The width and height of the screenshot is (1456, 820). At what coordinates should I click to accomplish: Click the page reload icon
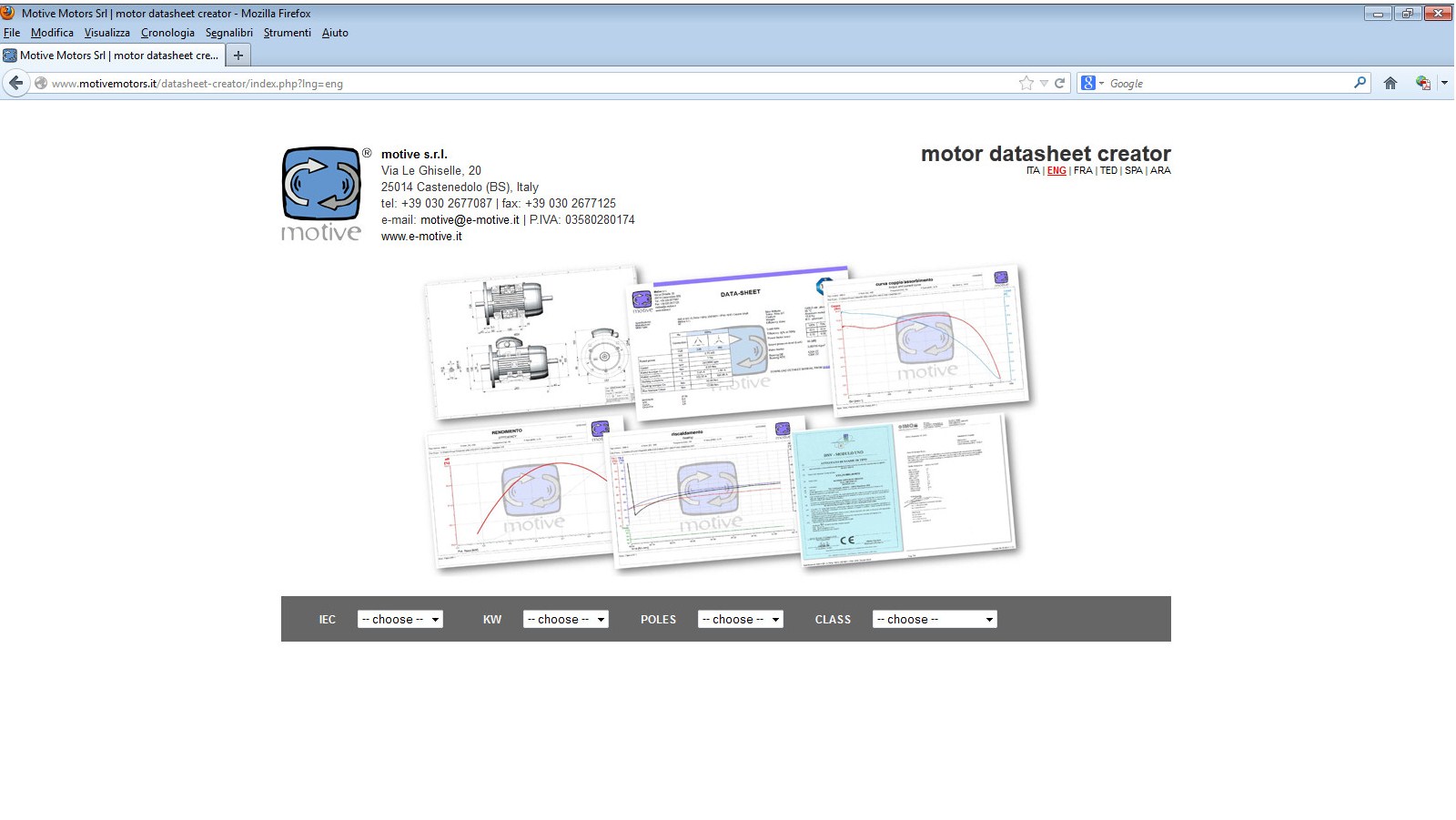point(1061,83)
